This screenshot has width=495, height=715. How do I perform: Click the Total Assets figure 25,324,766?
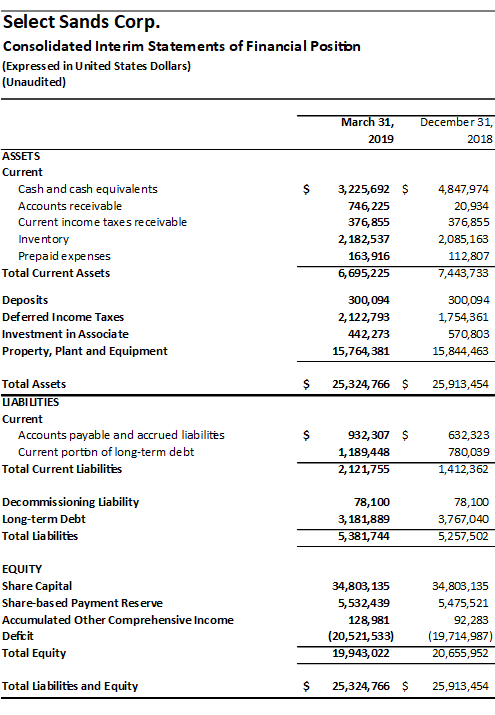(x=361, y=384)
